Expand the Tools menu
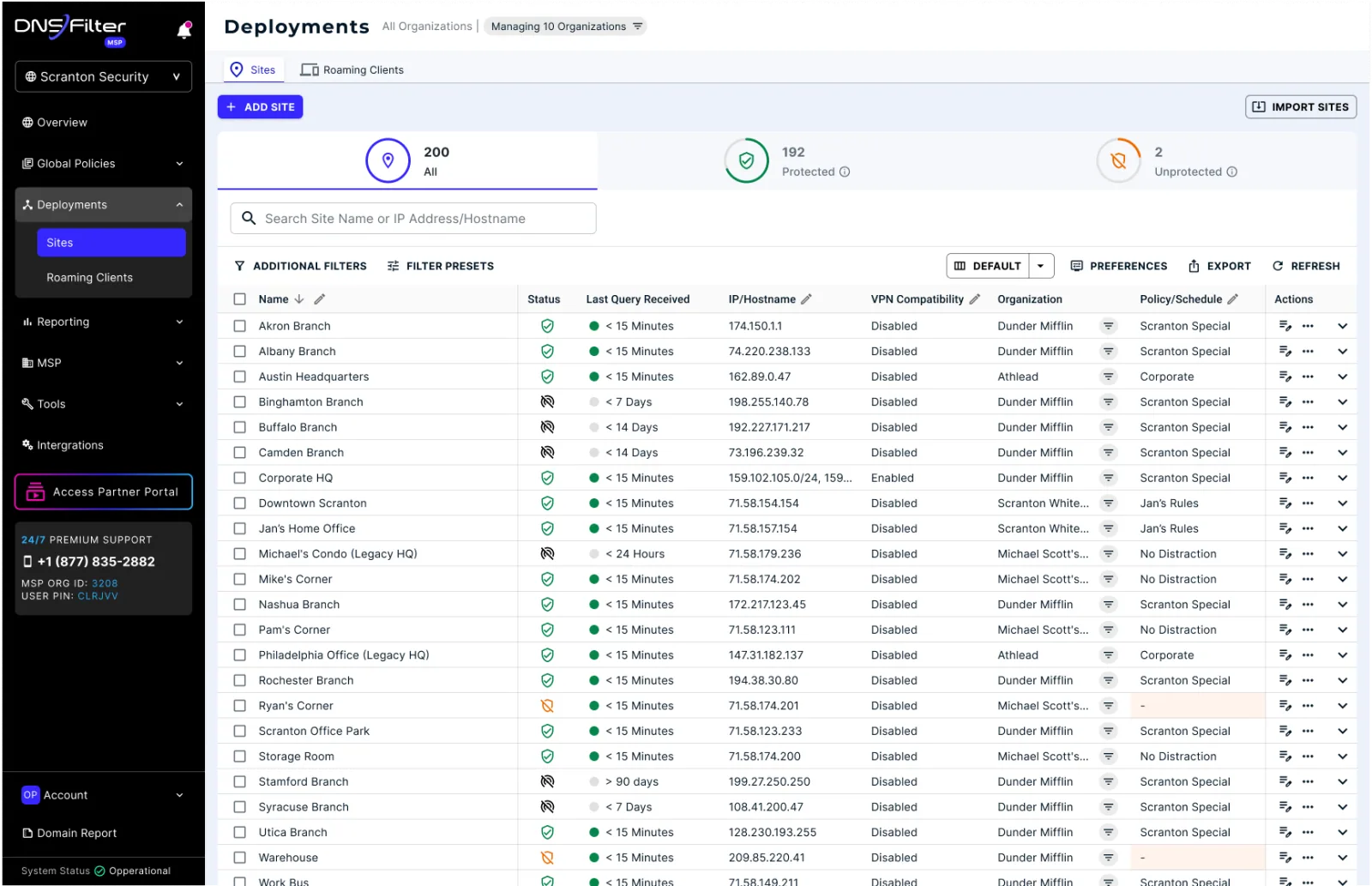 [x=103, y=404]
